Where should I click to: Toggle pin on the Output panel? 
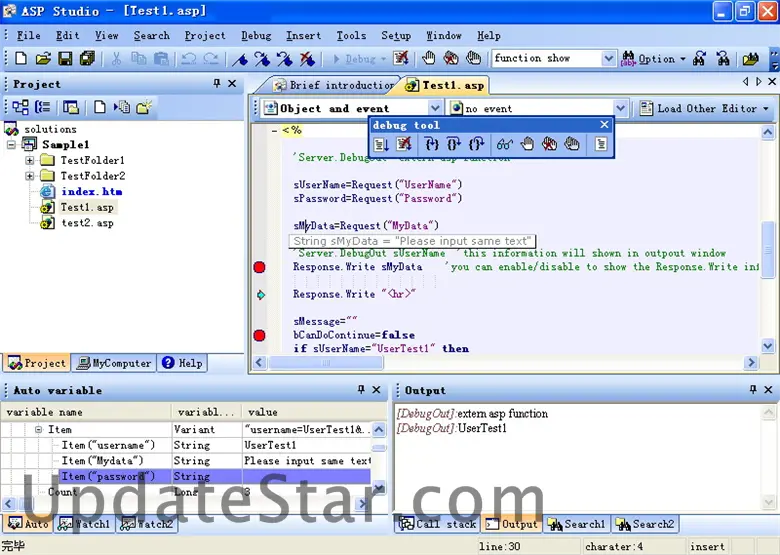click(753, 390)
